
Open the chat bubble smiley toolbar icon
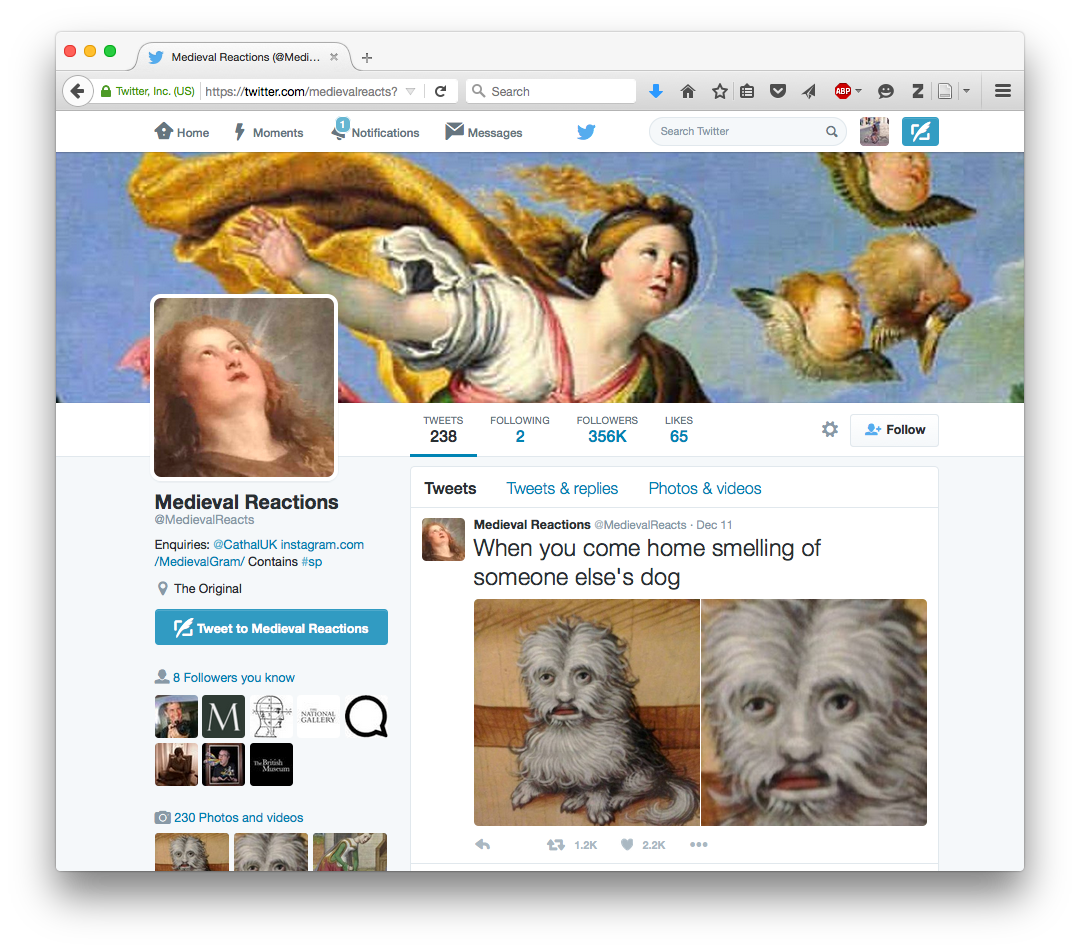pyautogui.click(x=886, y=91)
